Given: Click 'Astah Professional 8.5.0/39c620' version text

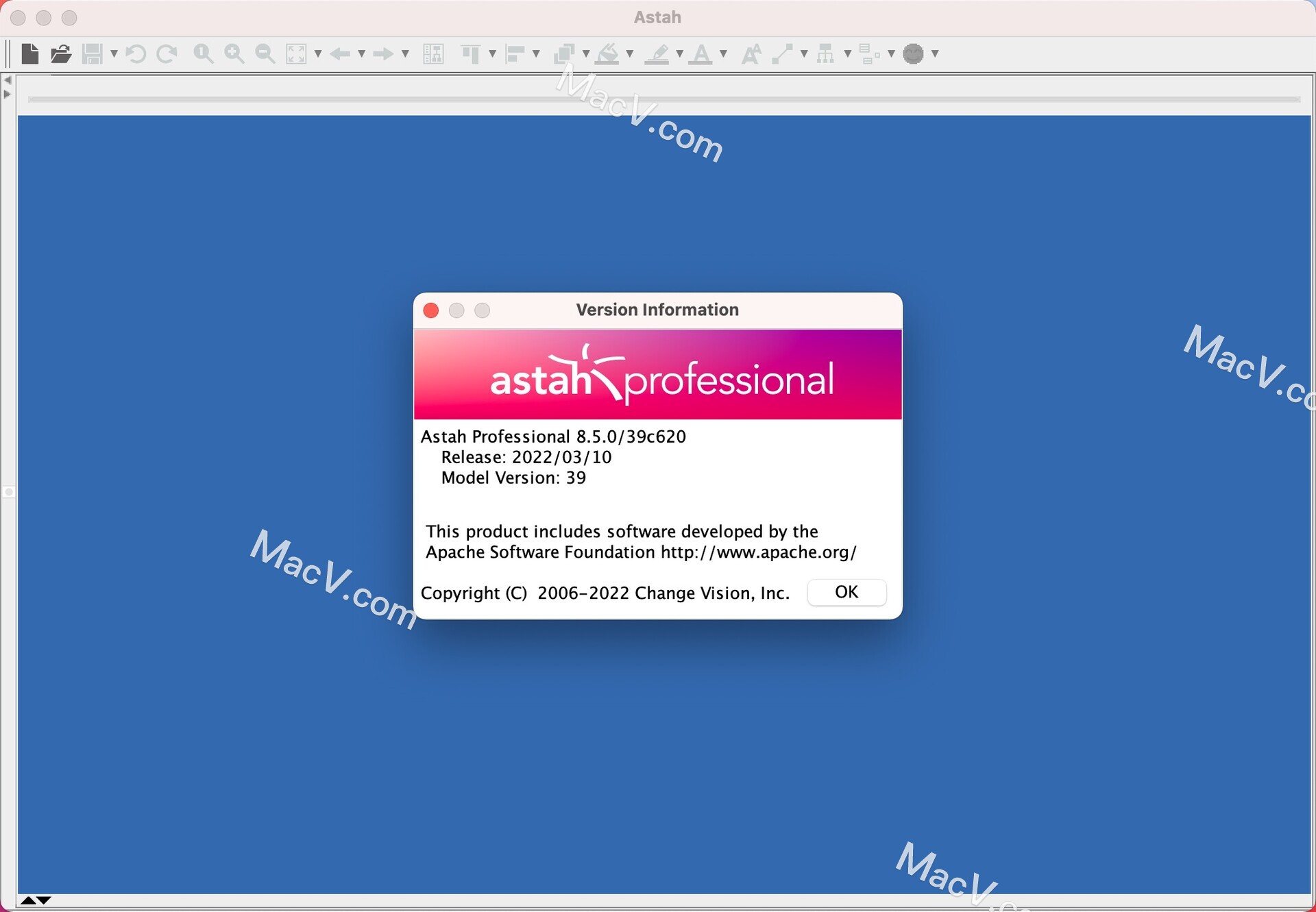Looking at the screenshot, I should pyautogui.click(x=553, y=436).
